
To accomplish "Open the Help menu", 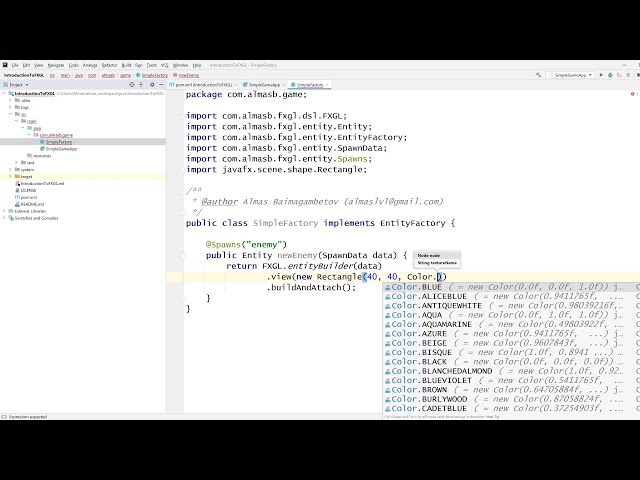I will coord(197,65).
